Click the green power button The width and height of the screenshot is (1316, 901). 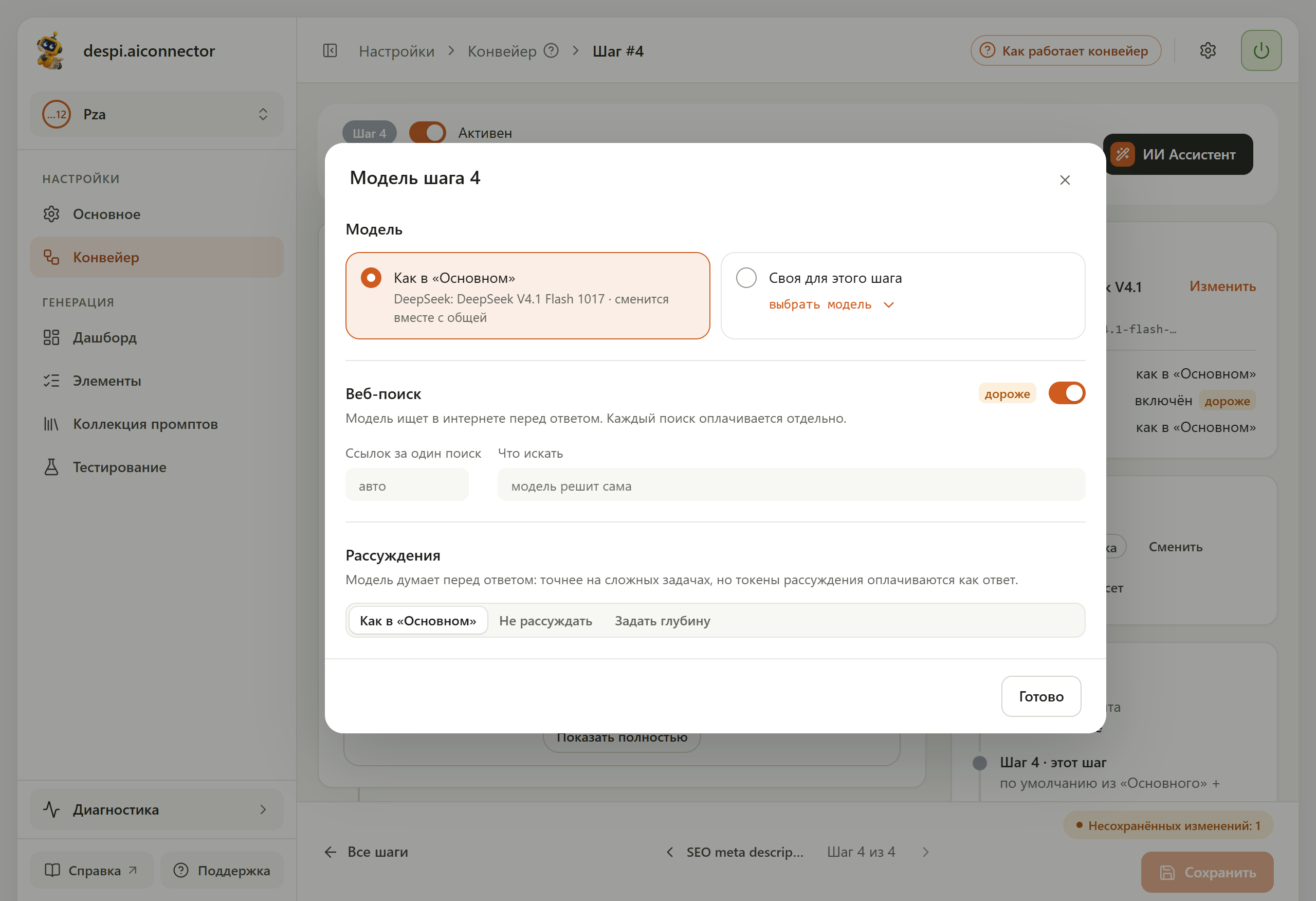click(x=1261, y=50)
